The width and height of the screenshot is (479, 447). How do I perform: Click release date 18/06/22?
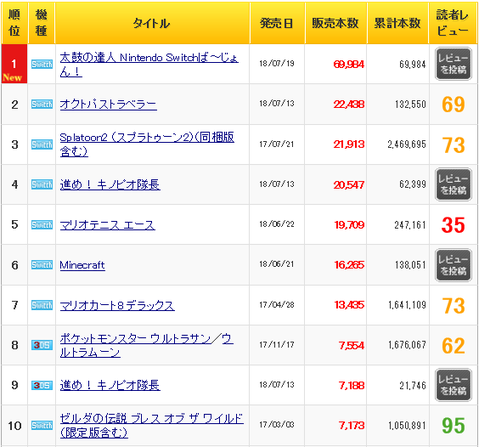pos(277,224)
